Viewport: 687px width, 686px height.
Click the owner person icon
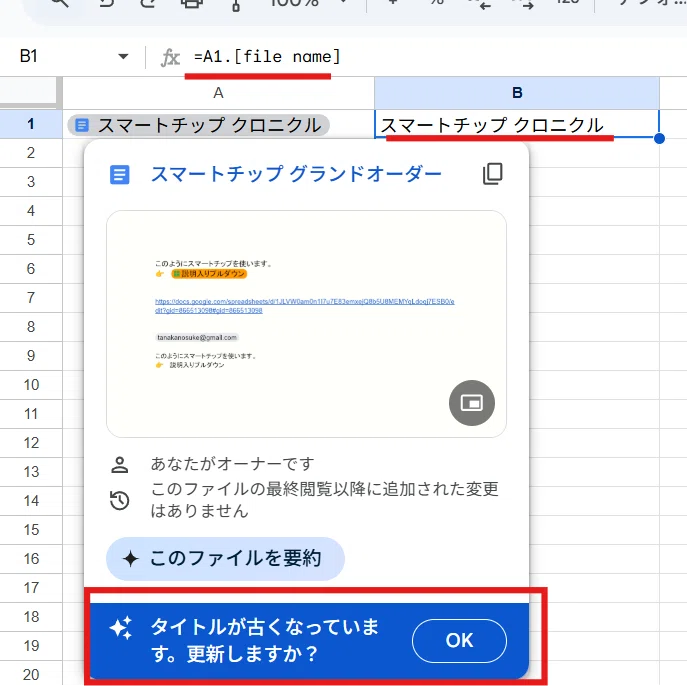(120, 465)
